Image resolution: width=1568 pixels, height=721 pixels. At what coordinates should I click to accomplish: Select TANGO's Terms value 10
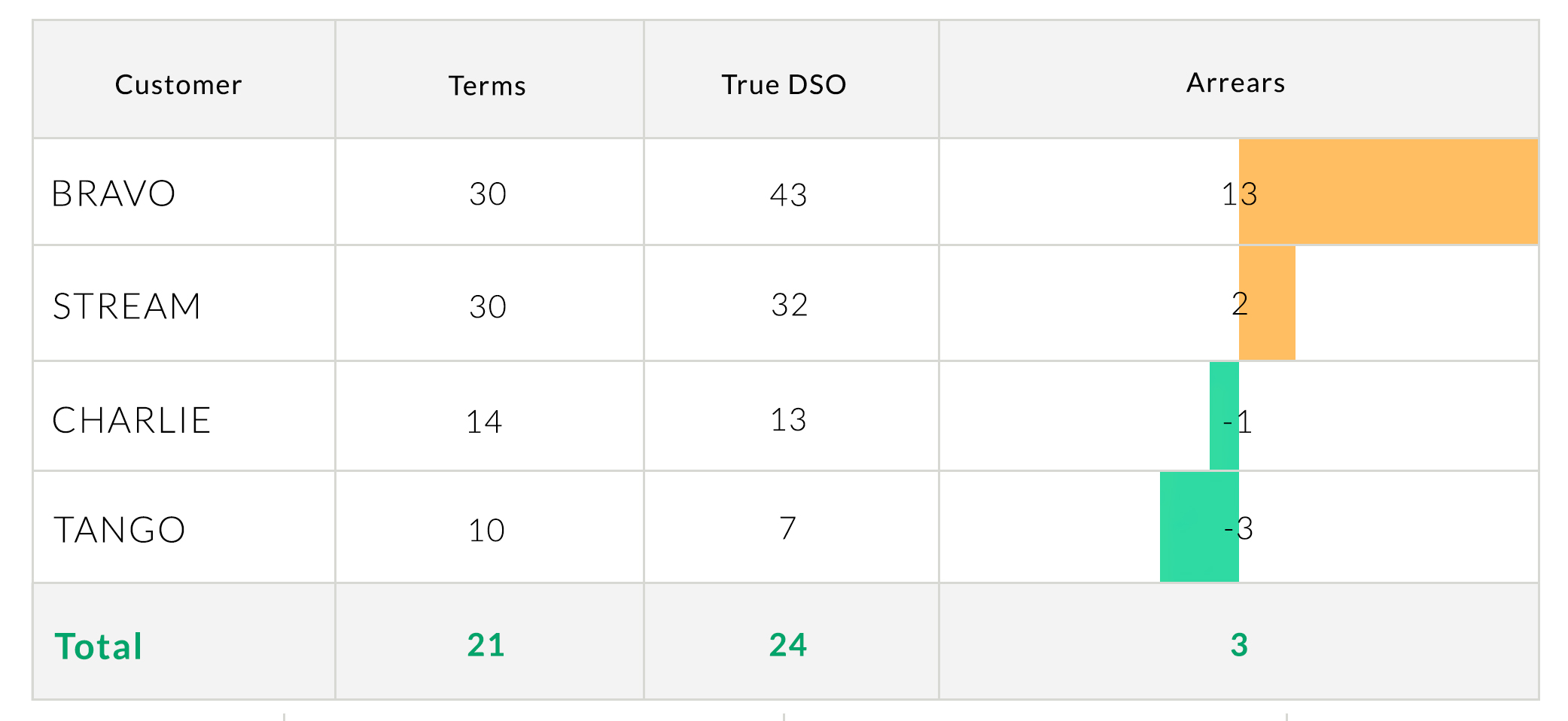(486, 531)
